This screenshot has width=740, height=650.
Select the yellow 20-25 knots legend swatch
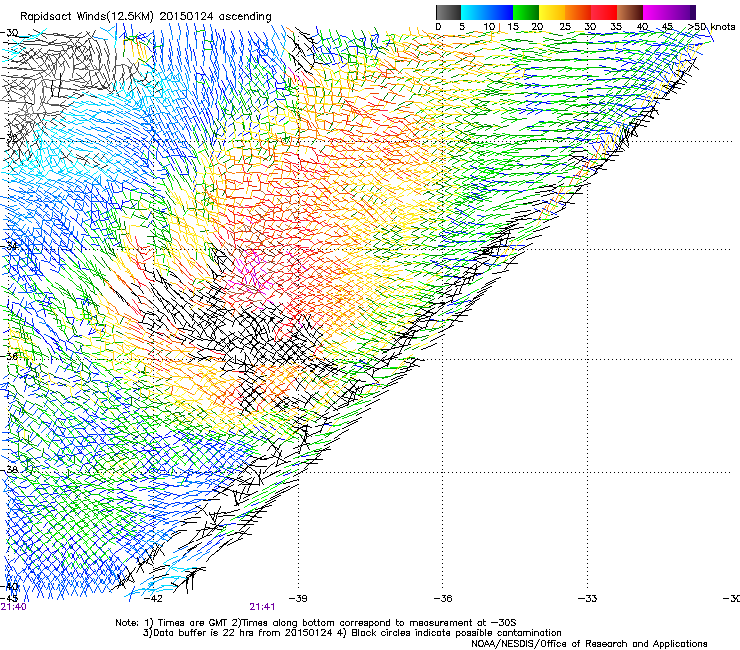552,12
